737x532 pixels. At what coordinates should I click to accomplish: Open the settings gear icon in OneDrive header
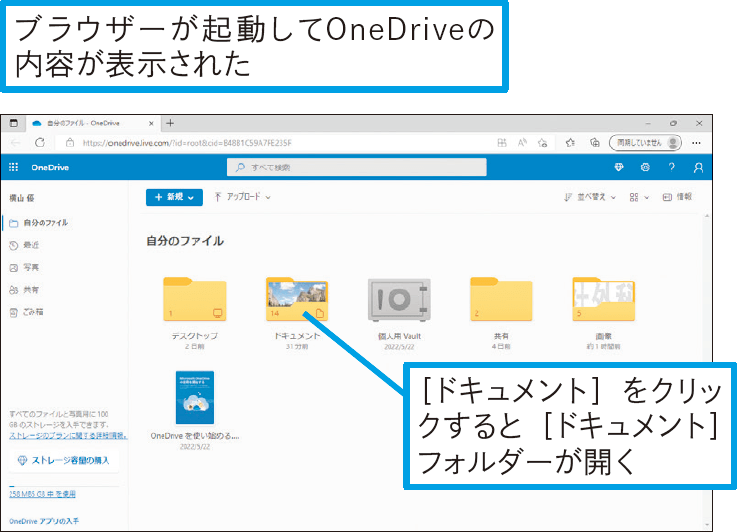[645, 167]
